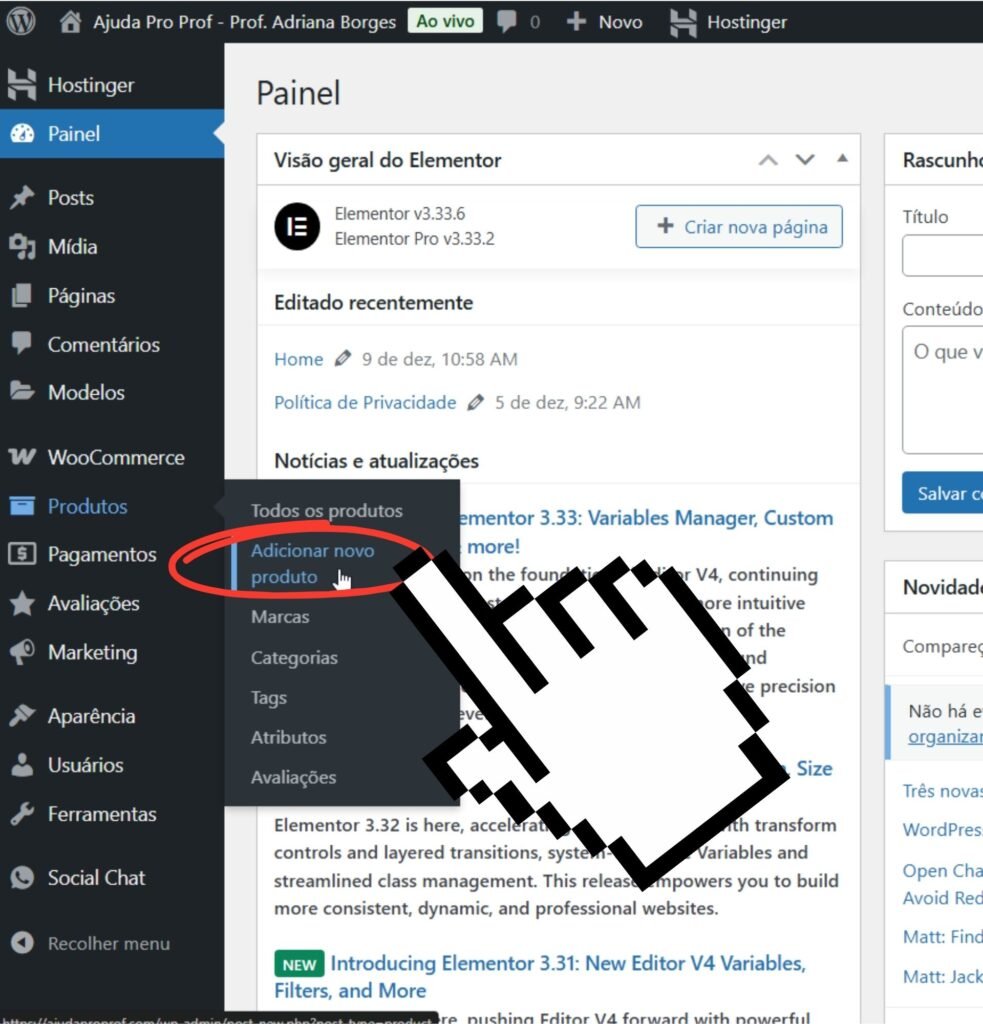Click the WordPress logo icon
The image size is (983, 1024).
[x=21, y=21]
